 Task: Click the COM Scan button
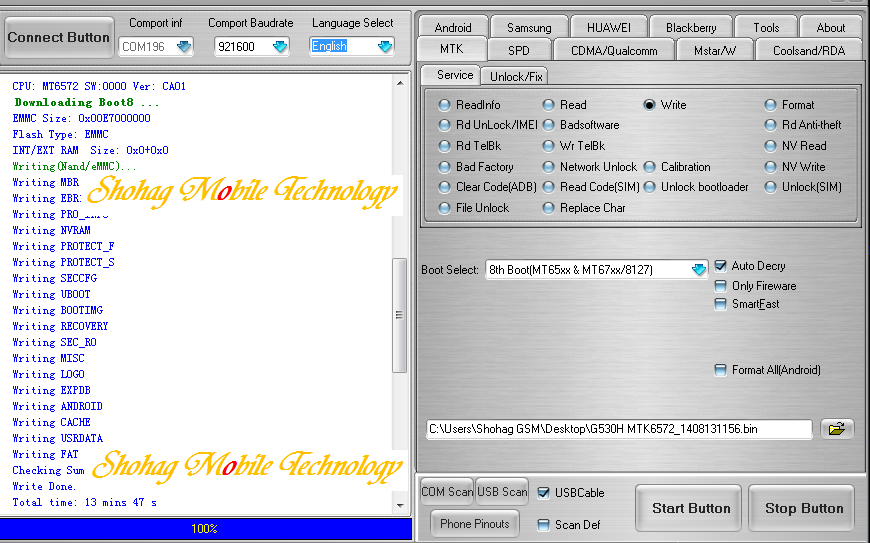447,491
